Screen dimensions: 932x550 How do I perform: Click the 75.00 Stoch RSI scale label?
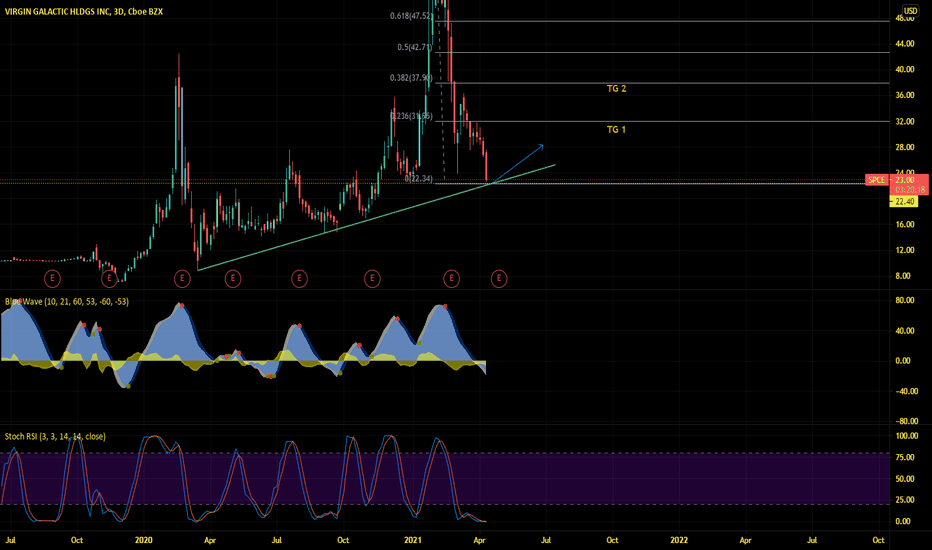[905, 457]
